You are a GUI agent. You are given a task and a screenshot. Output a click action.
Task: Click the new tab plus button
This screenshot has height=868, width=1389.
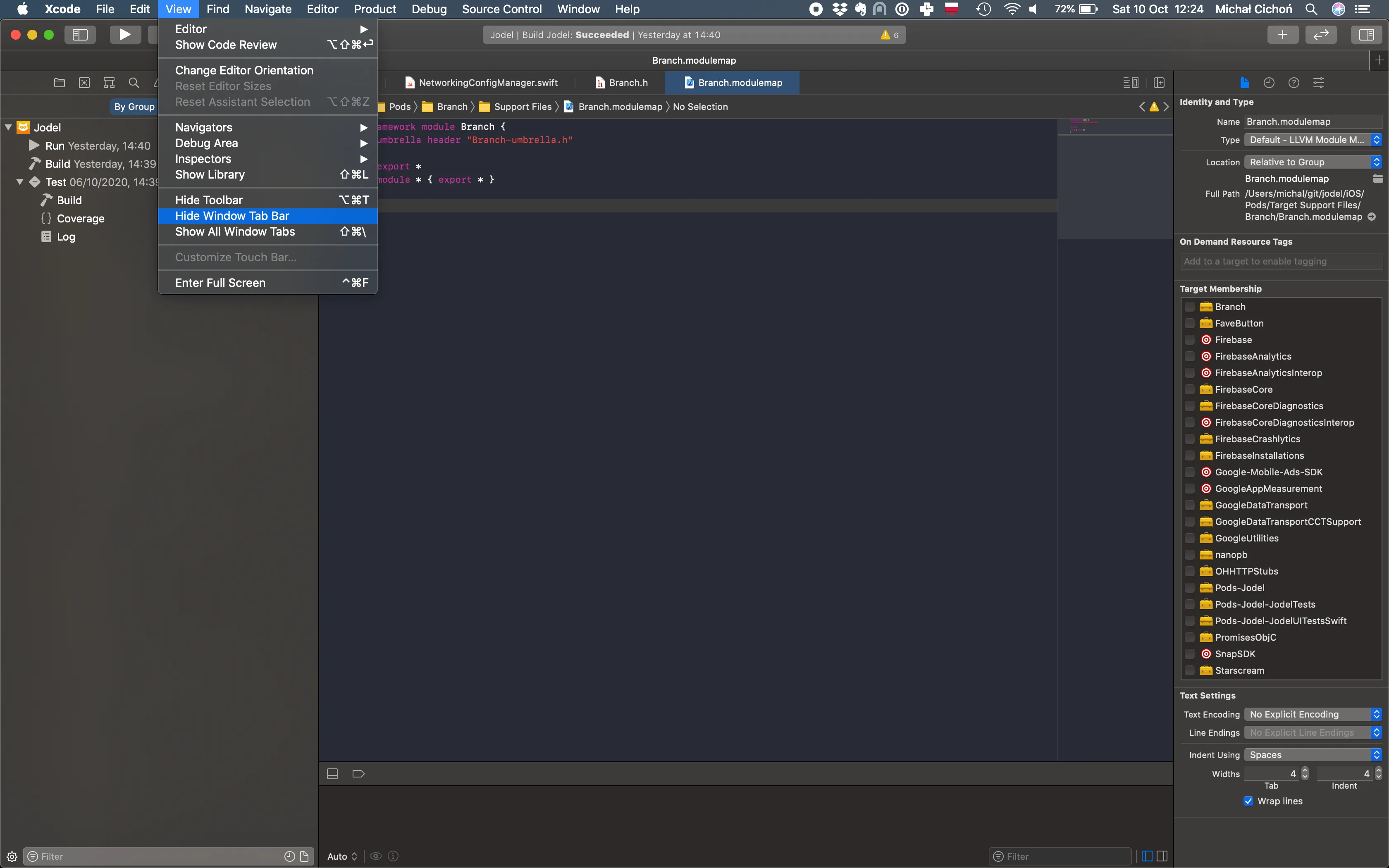point(1379,60)
